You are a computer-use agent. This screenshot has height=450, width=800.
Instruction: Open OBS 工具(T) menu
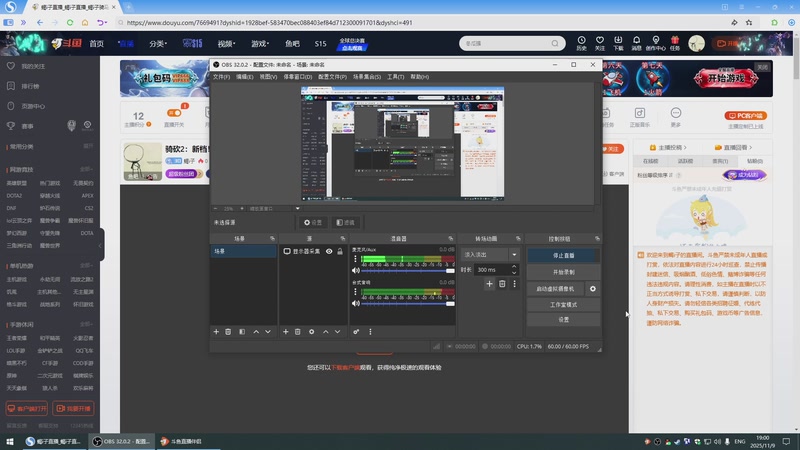tap(395, 77)
